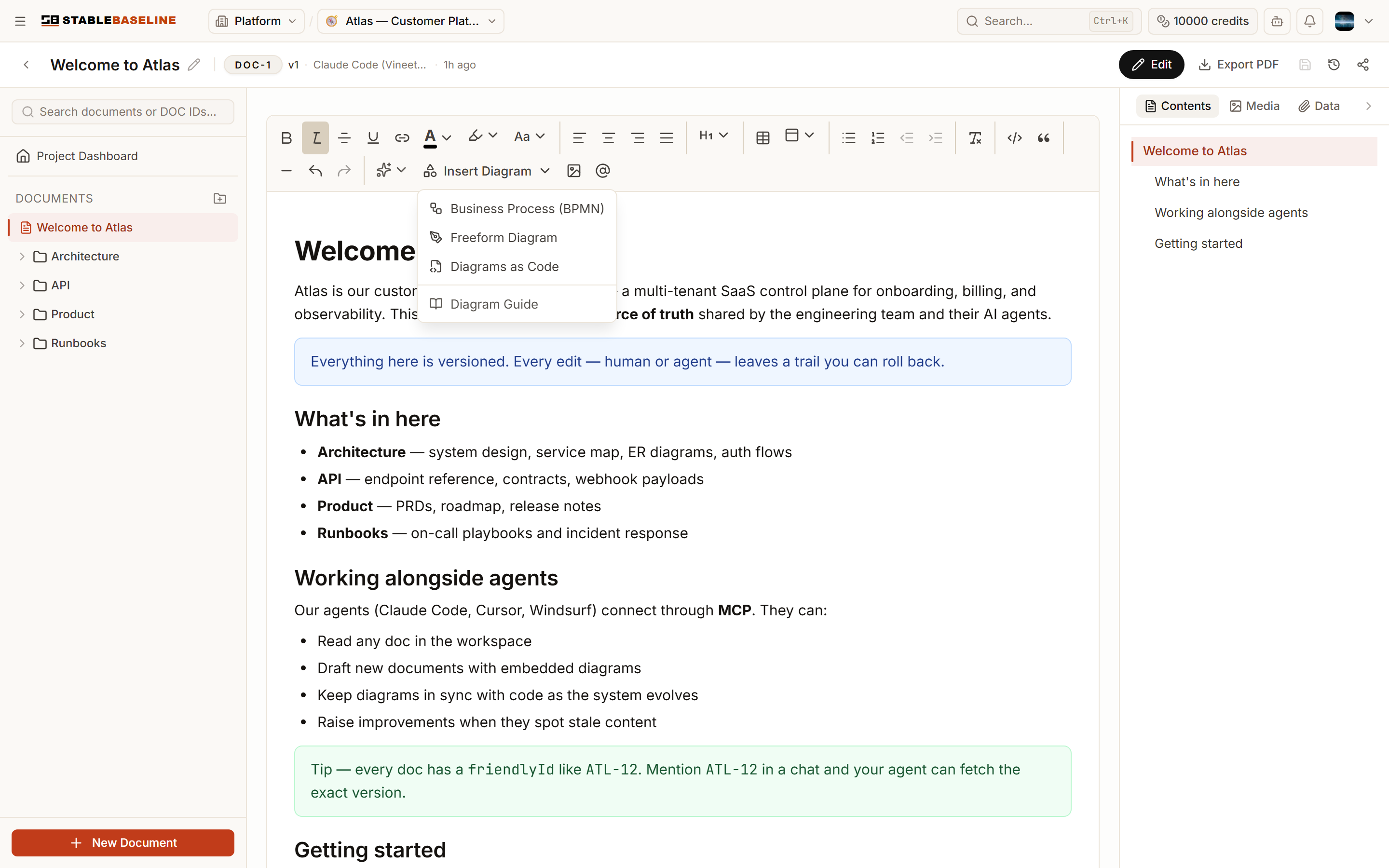
Task: Collapse the Insert Diagram dropdown
Action: coord(487,171)
